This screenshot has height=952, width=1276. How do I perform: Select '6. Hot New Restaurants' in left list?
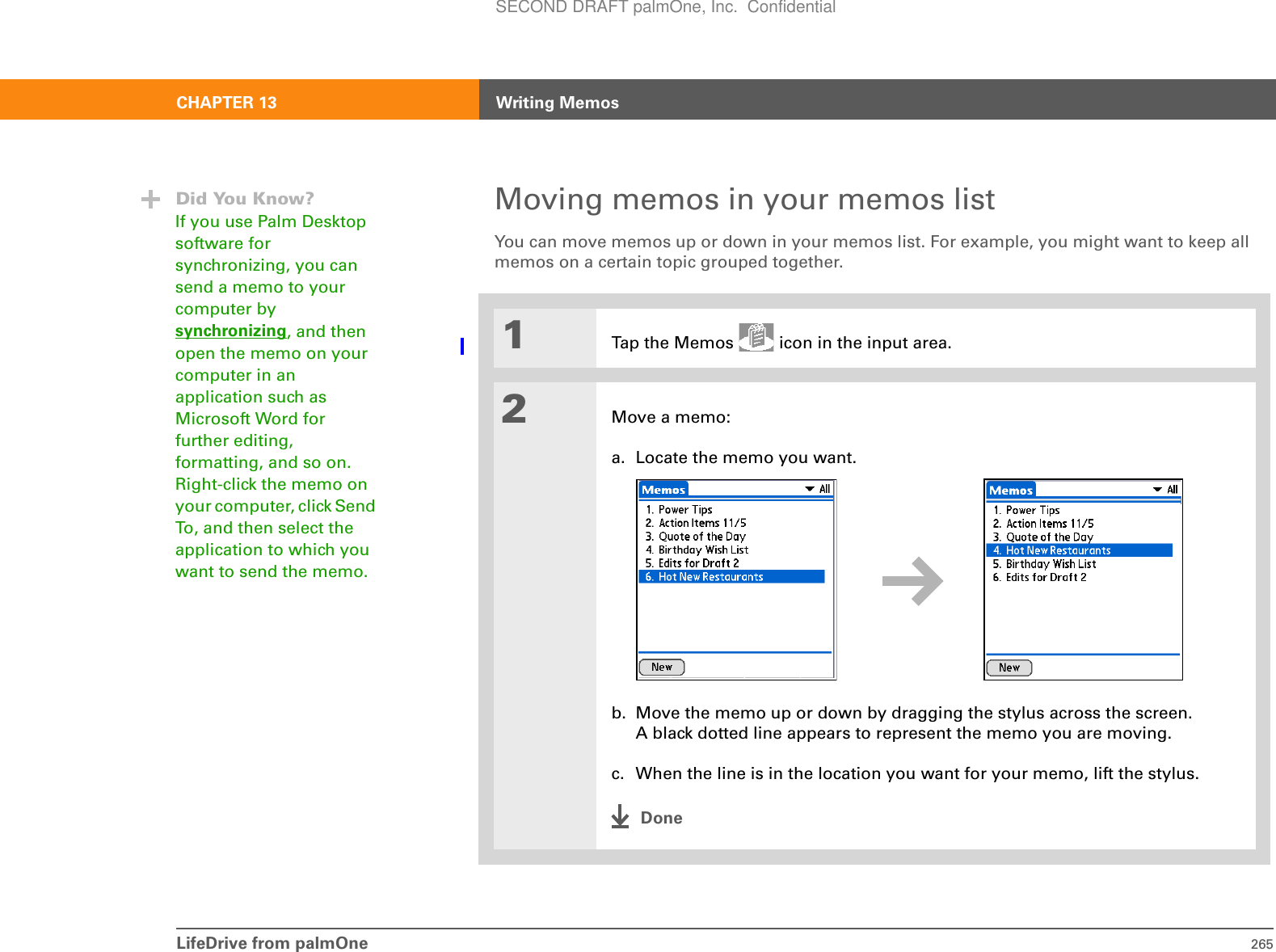(731, 577)
